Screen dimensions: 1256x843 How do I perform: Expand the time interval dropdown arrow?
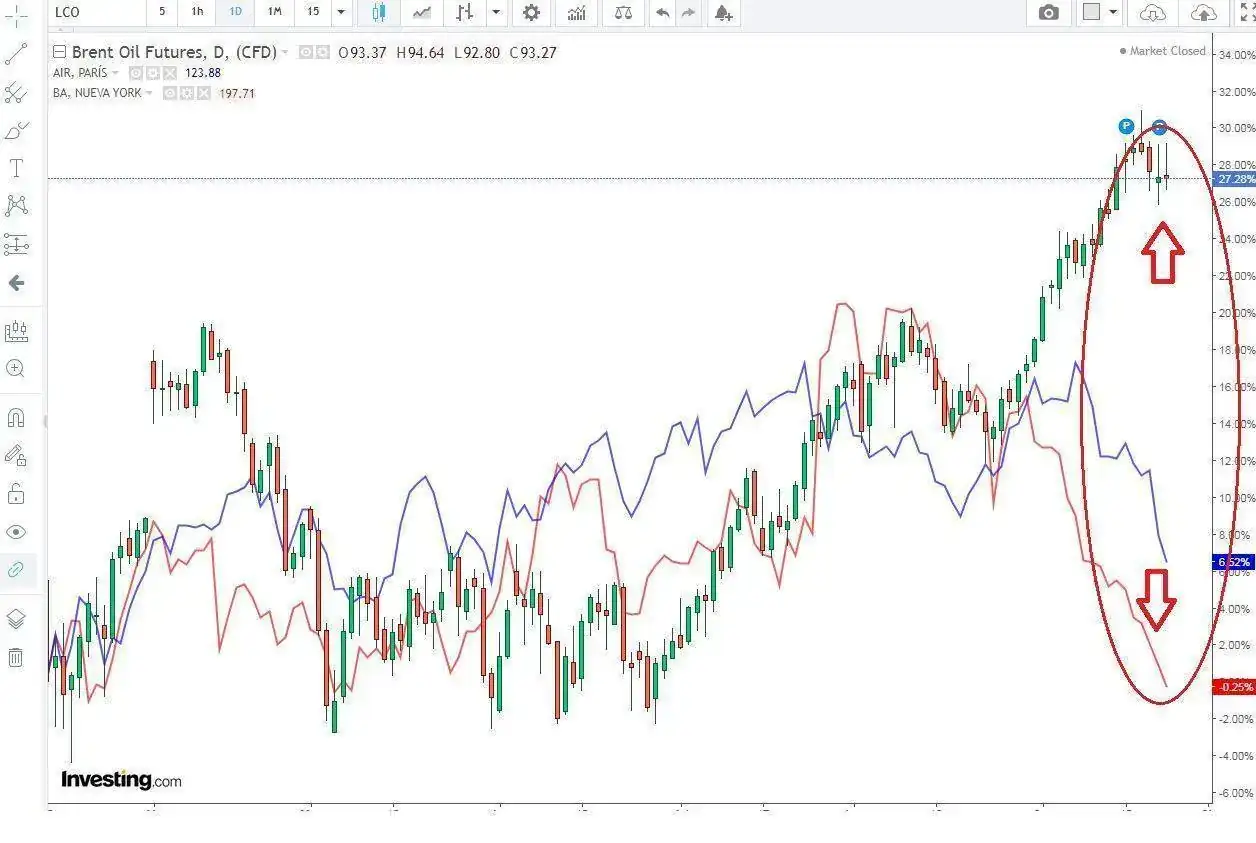341,12
